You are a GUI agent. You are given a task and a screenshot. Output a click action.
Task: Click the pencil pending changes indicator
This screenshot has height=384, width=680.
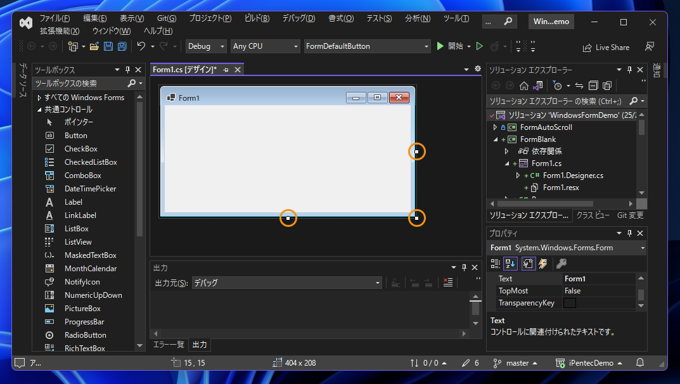pos(470,363)
